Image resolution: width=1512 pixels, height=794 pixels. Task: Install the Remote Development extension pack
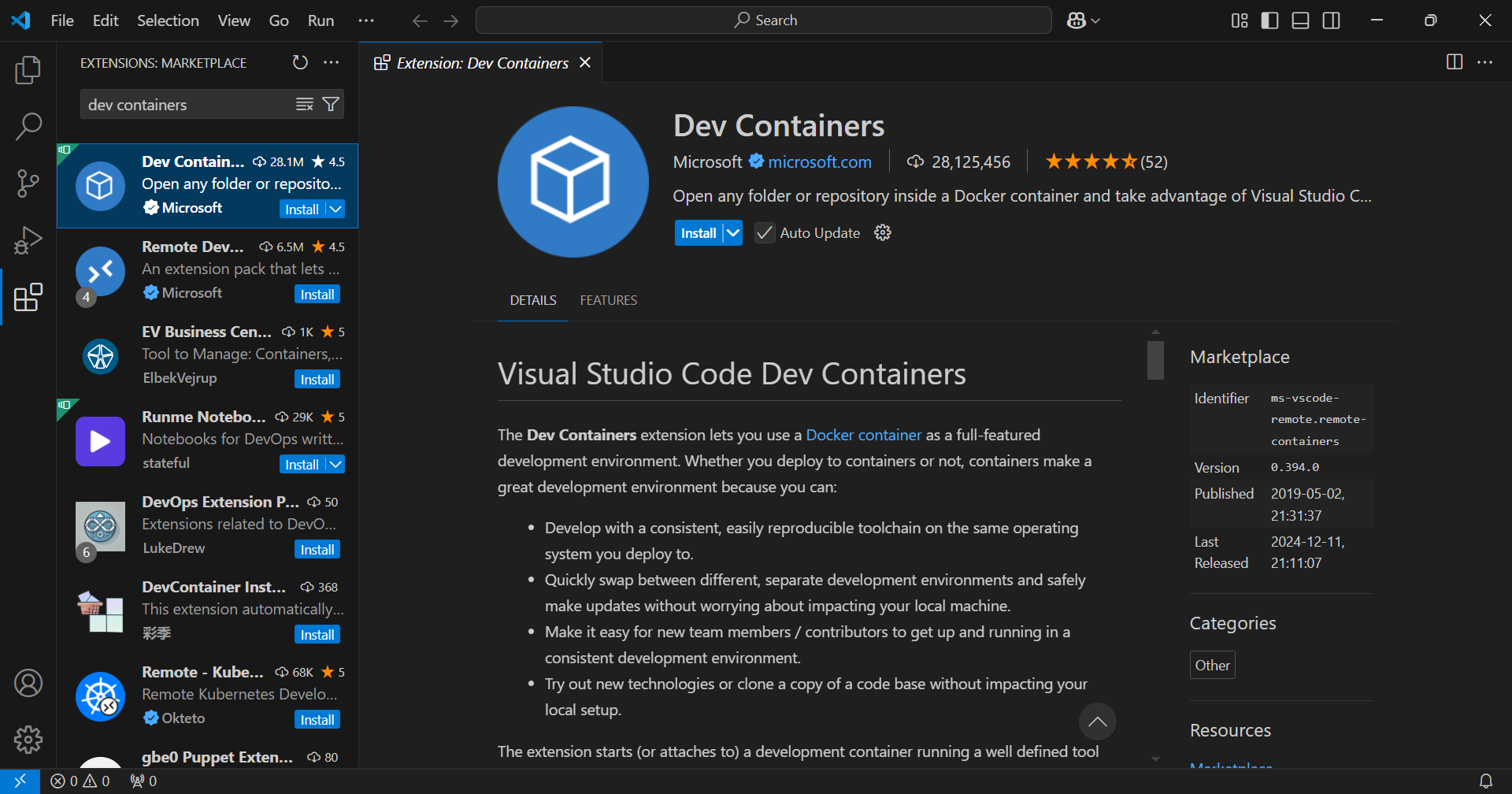click(x=317, y=295)
